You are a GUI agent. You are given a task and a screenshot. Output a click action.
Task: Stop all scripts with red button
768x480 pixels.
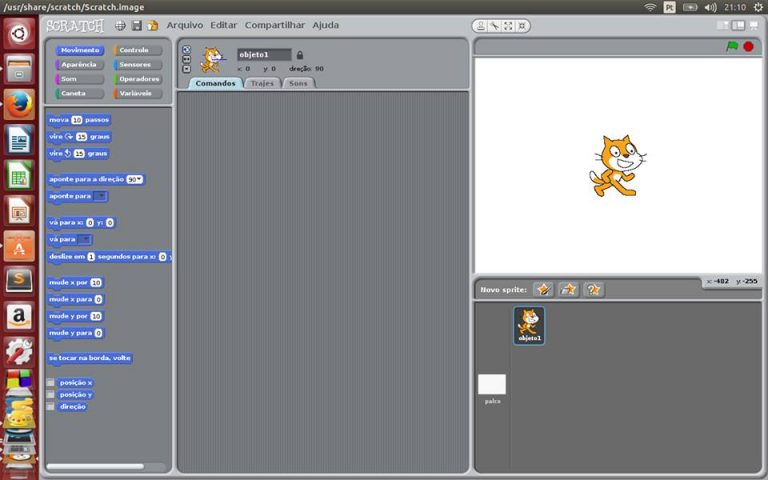[748, 47]
